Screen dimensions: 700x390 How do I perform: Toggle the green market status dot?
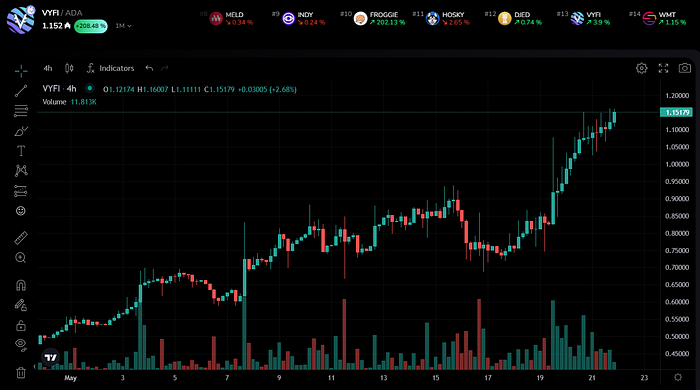[90, 88]
